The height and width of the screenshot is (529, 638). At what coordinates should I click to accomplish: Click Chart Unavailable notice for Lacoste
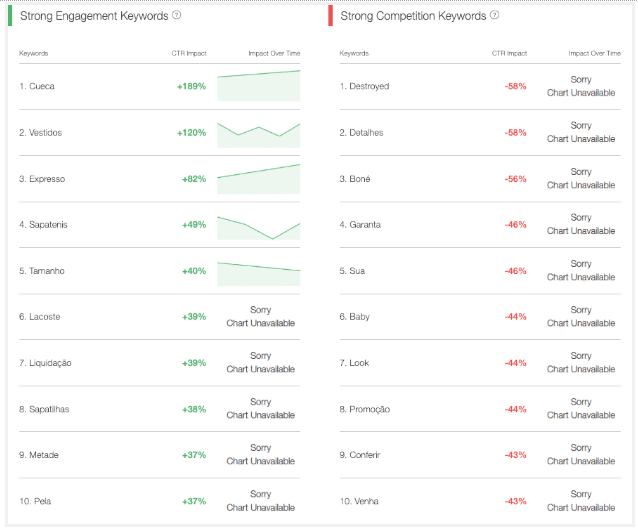click(x=260, y=317)
